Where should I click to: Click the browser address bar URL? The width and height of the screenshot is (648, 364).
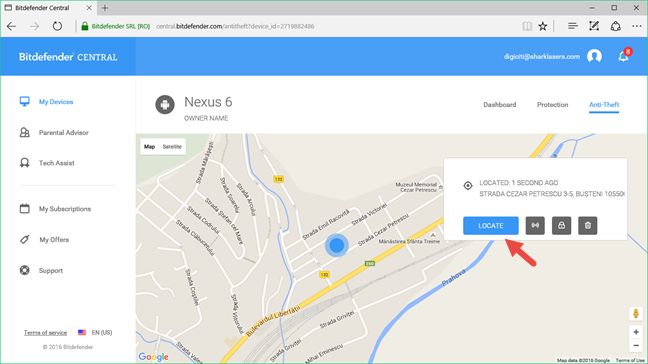coord(235,26)
